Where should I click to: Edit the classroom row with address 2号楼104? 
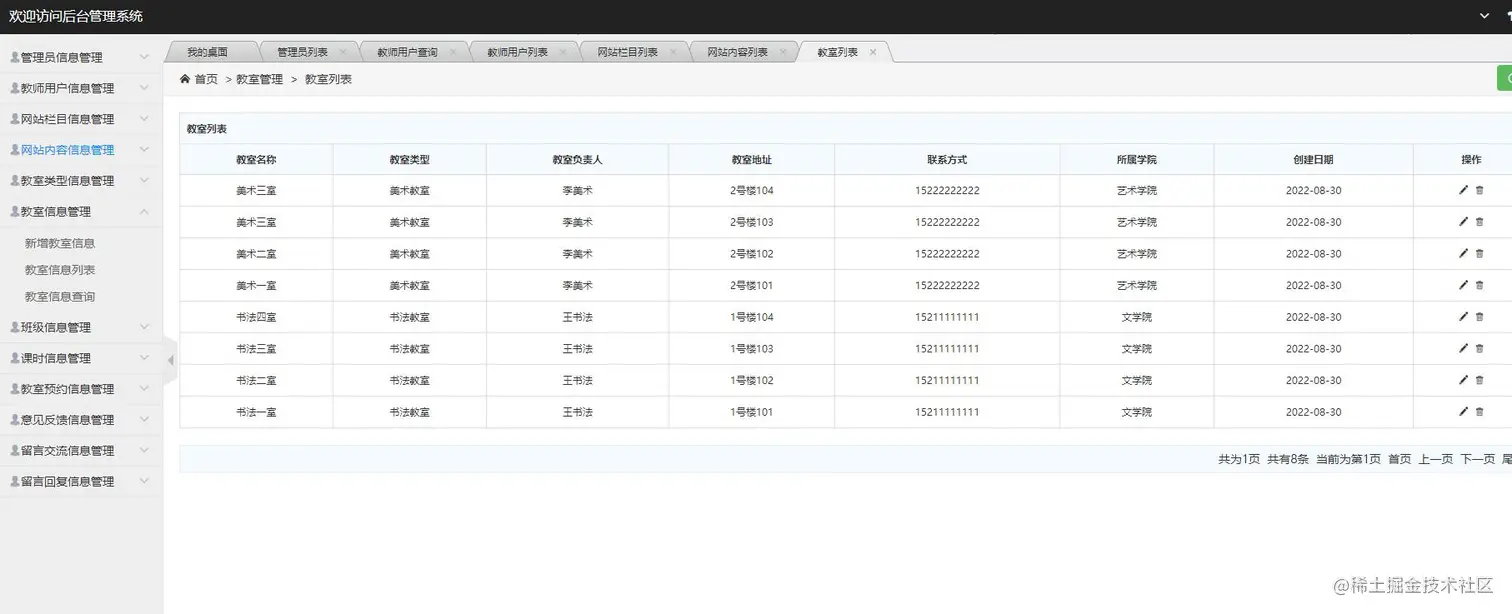pos(1463,190)
